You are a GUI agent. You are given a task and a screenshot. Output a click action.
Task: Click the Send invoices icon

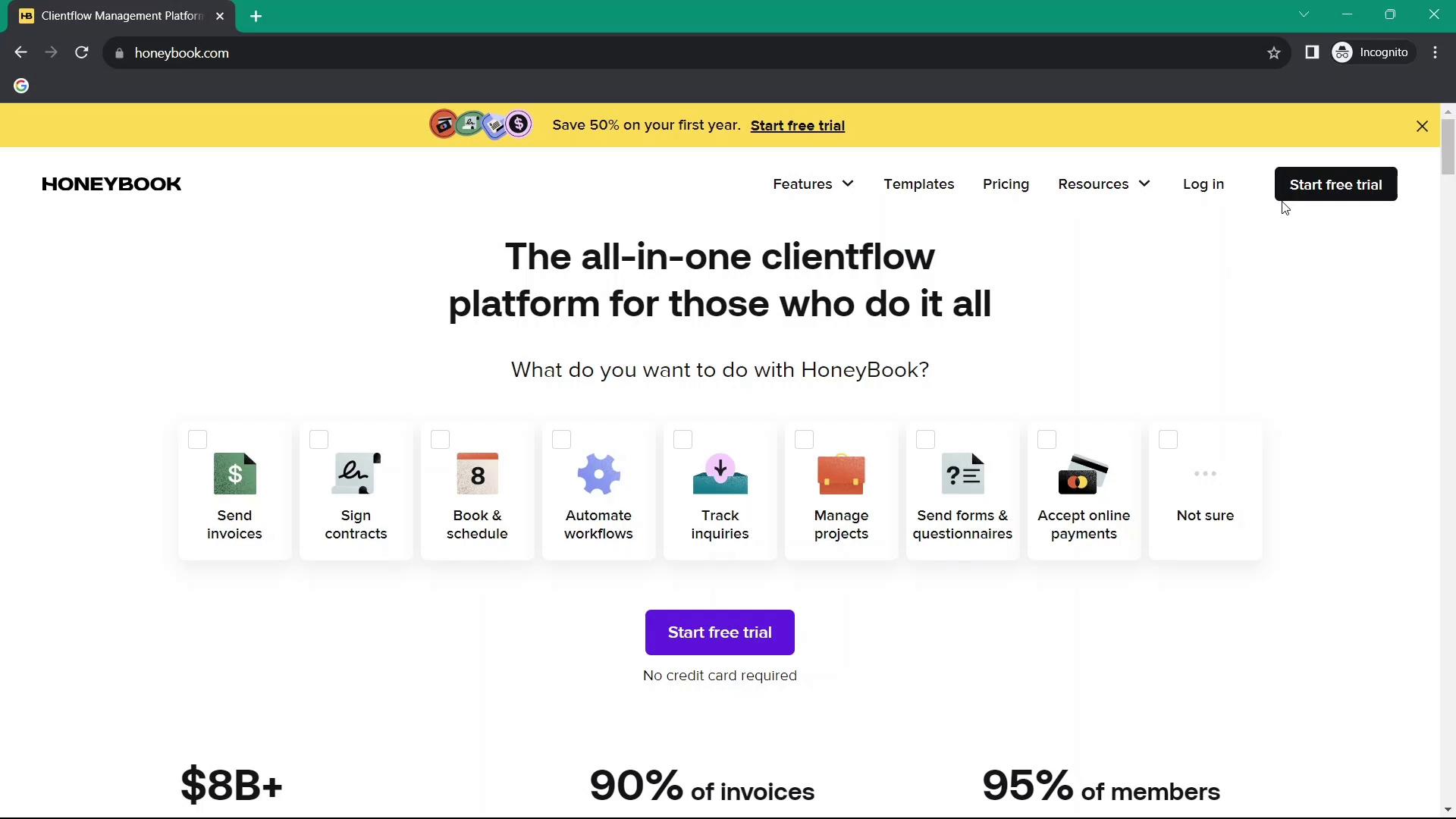tap(234, 473)
